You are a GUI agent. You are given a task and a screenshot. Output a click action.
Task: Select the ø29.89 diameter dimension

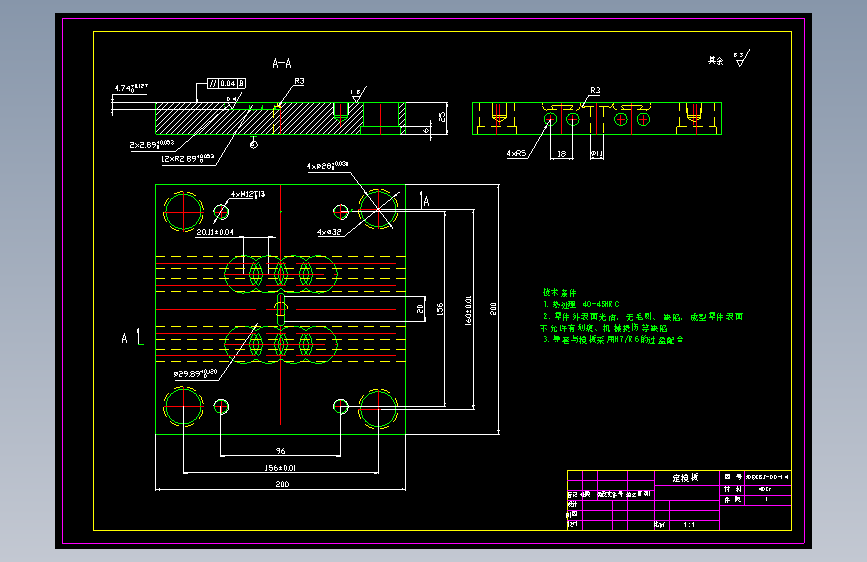[195, 374]
